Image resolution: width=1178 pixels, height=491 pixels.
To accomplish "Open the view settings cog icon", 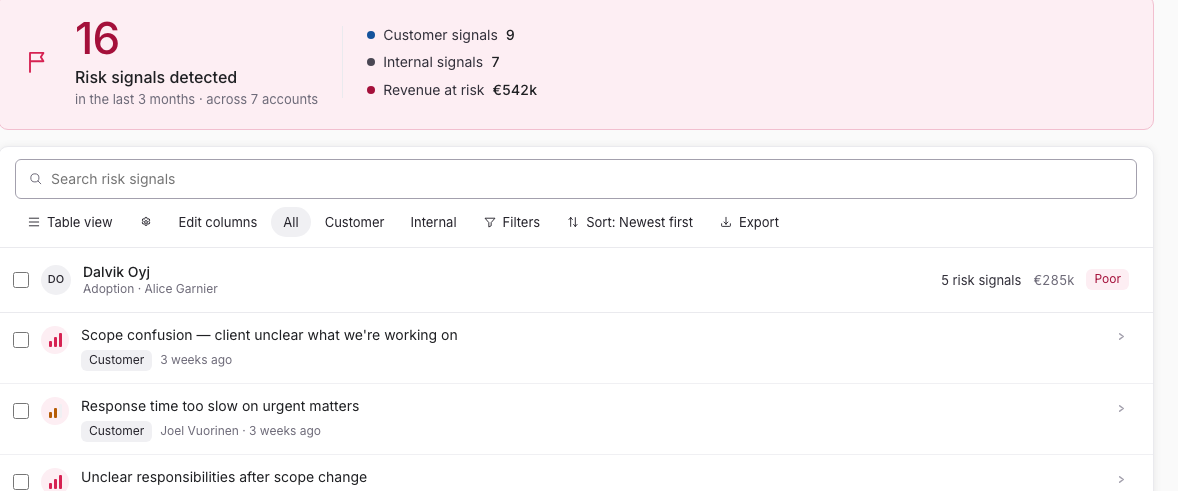I will coord(146,221).
